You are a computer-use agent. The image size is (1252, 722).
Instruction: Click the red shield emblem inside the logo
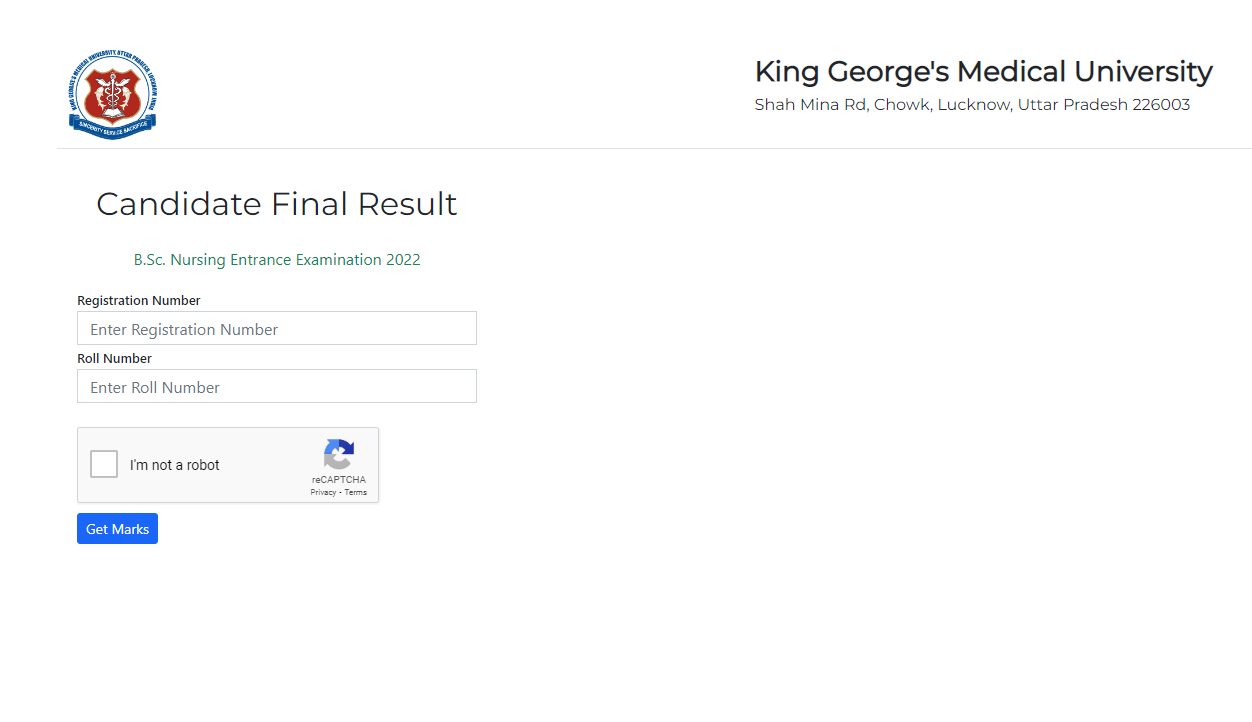click(x=113, y=93)
